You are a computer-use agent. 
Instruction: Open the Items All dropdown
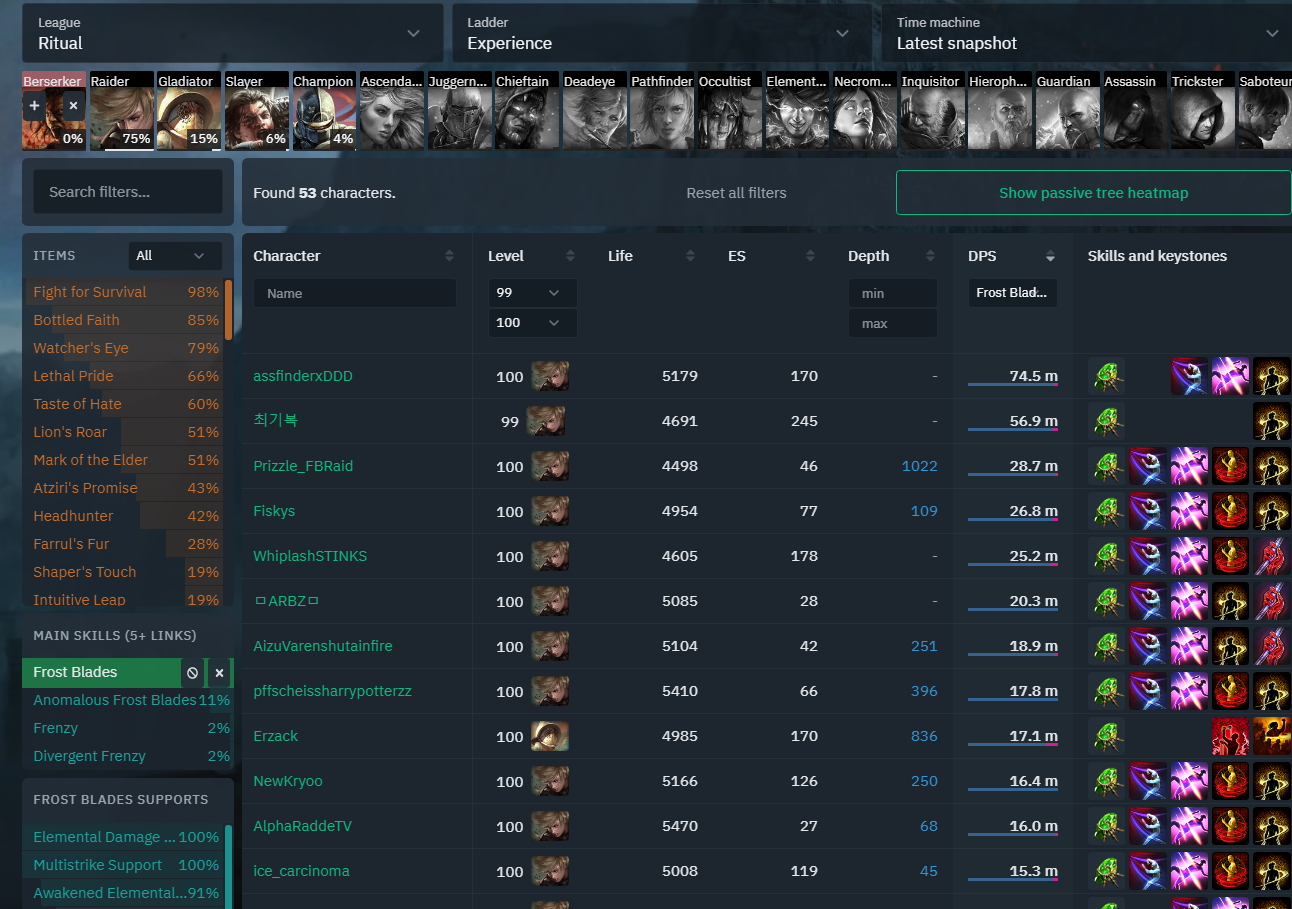(x=177, y=256)
